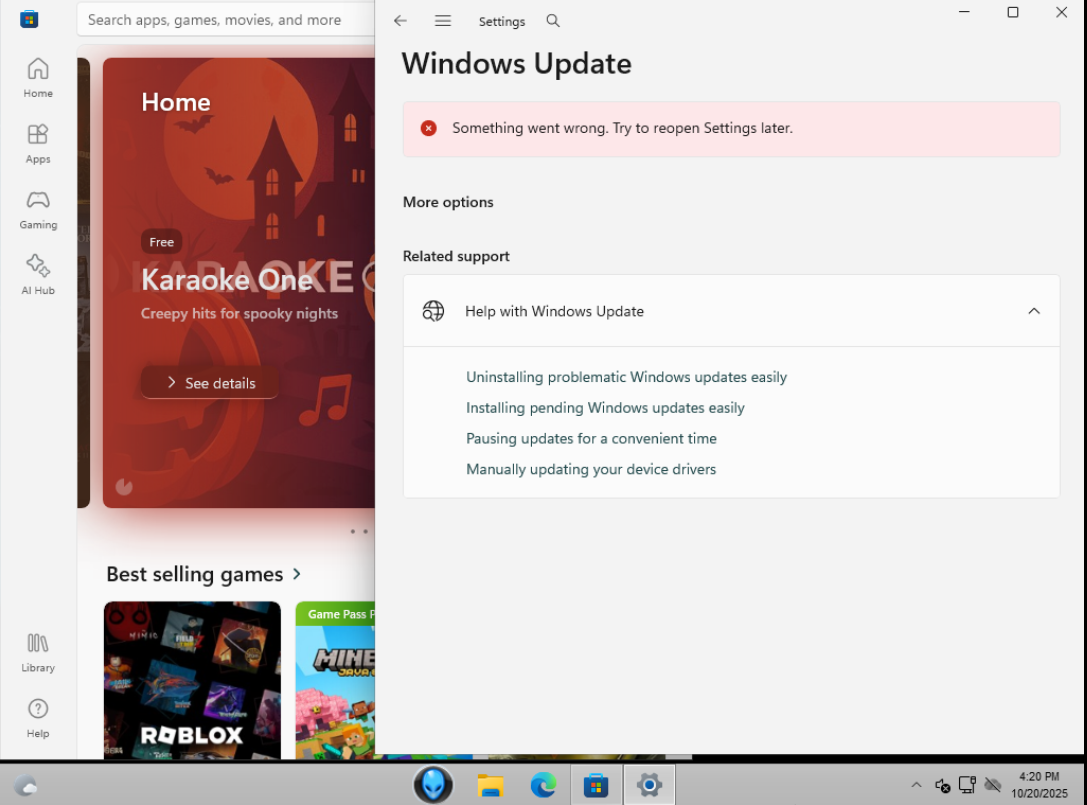Click the Related support heading

click(456, 257)
